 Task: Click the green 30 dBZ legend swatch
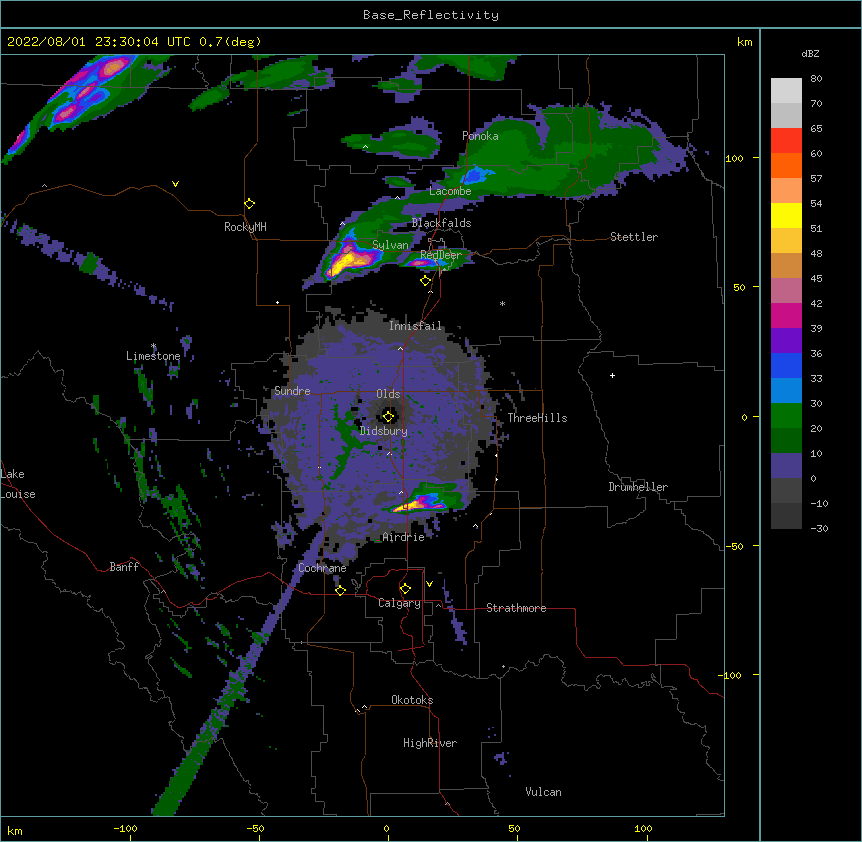[786, 416]
